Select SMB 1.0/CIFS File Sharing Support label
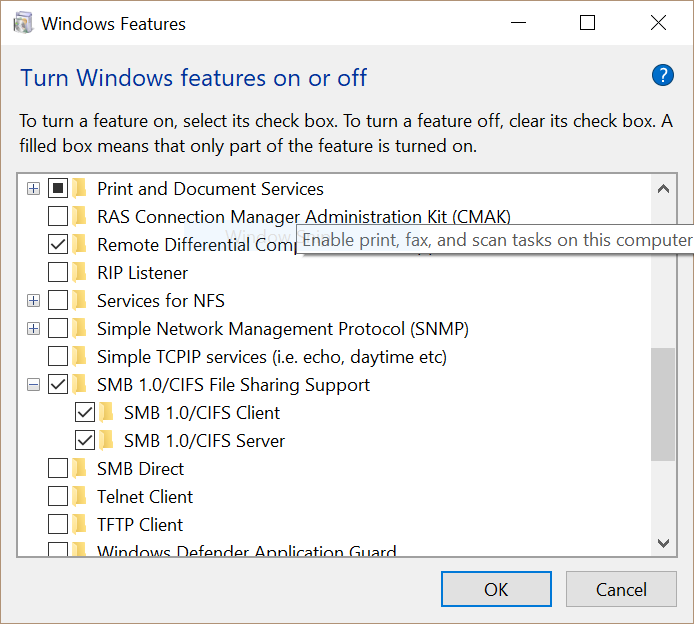Screen dimensions: 694x624 coord(233,385)
